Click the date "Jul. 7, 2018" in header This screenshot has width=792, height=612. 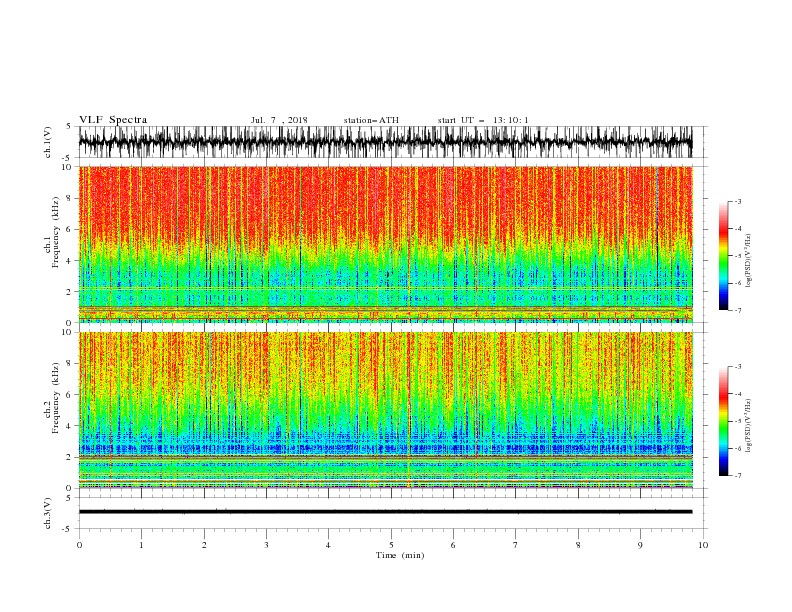pos(279,120)
